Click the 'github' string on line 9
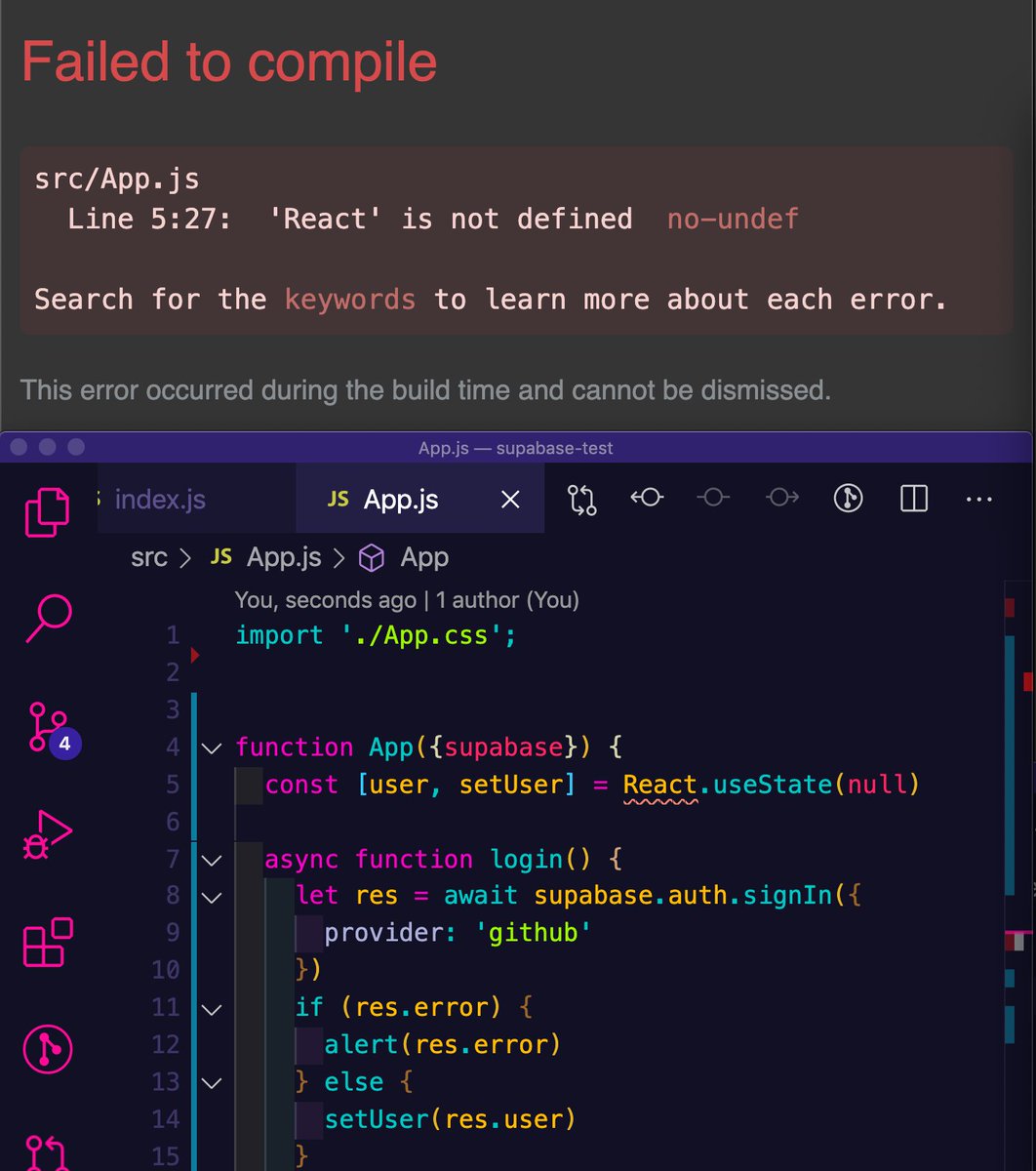This screenshot has width=1036, height=1171. point(534,933)
